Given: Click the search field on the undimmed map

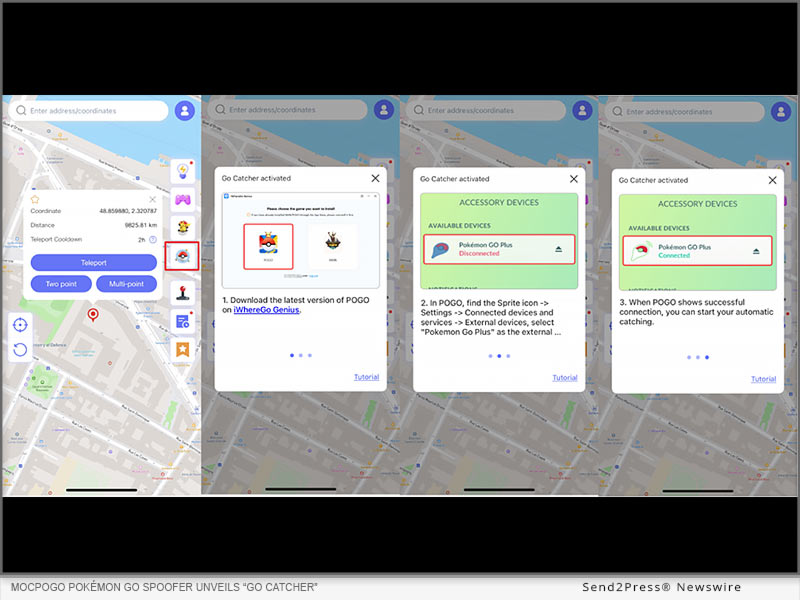Looking at the screenshot, I should [95, 111].
